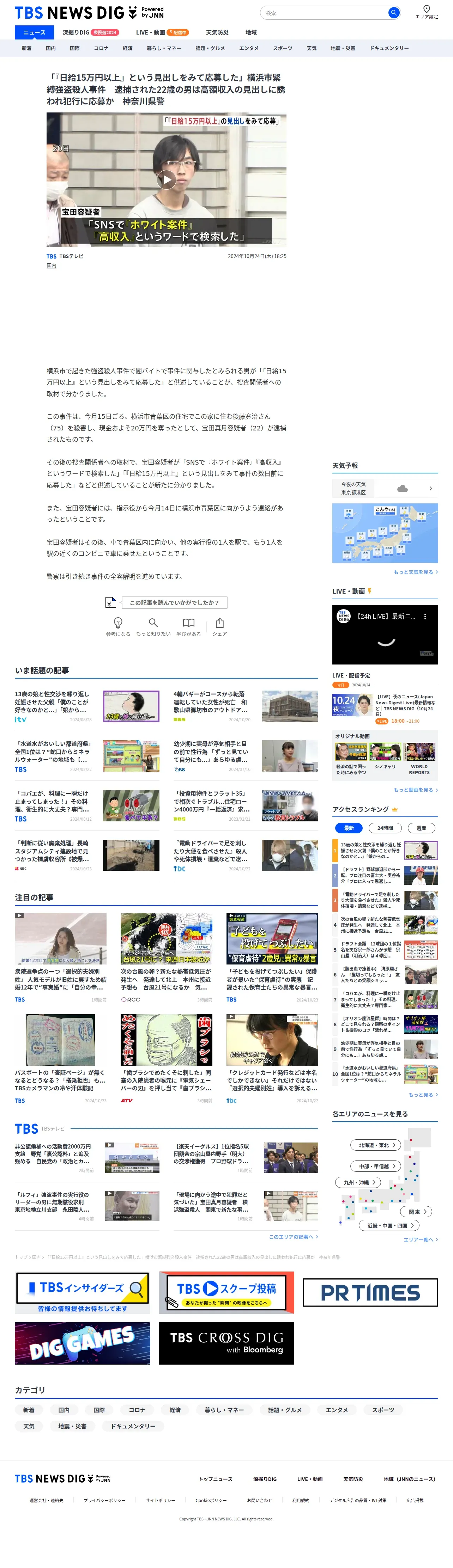Open TBS CROSS DIG with Bloomberg banner
The width and height of the screenshot is (453, 1568).
point(226,1343)
